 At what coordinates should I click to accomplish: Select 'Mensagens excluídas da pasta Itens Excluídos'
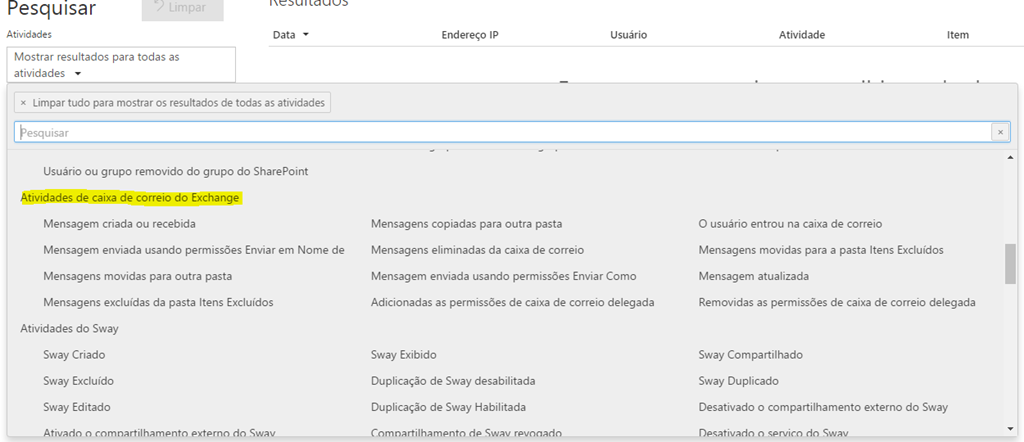(x=158, y=302)
